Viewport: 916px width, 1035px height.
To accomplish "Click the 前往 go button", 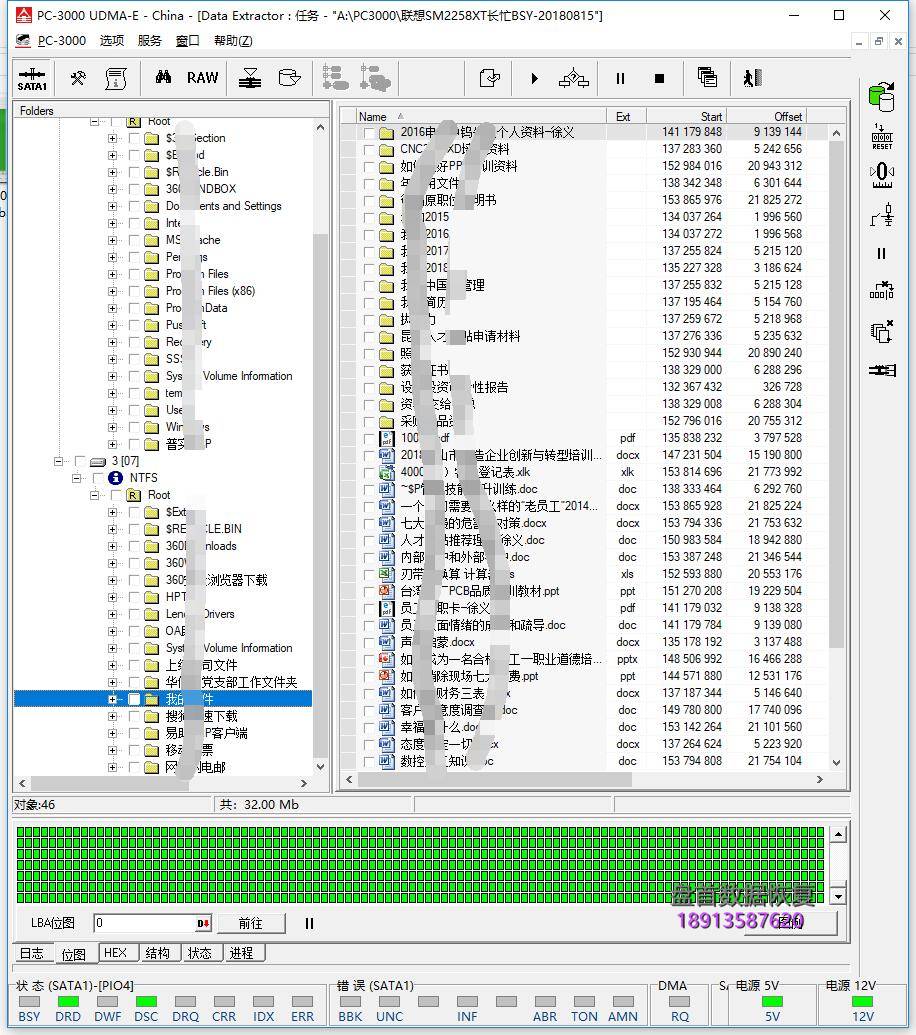I will 250,923.
